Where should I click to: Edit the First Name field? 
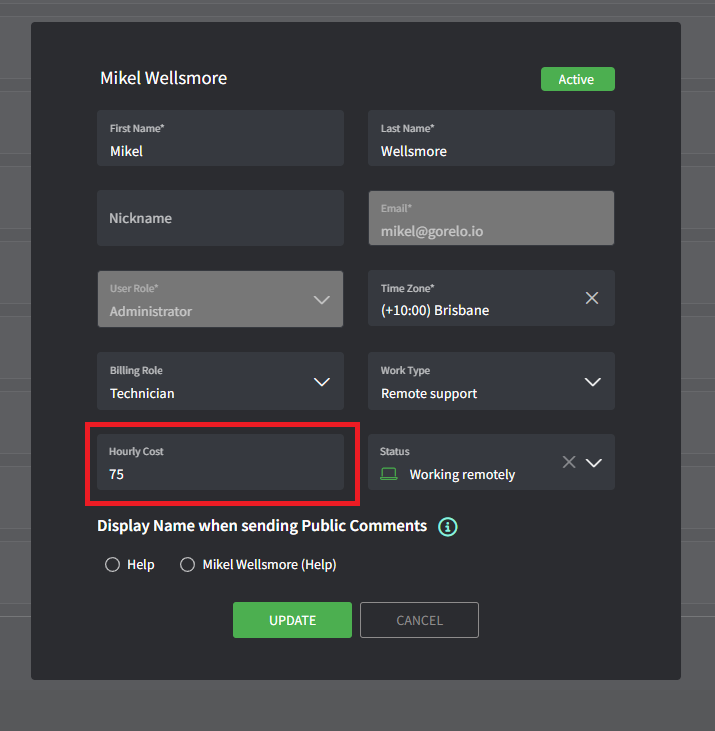[220, 138]
